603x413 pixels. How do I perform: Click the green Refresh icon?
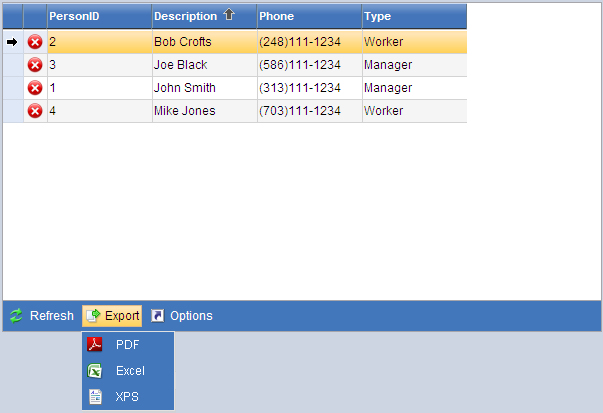click(16, 316)
